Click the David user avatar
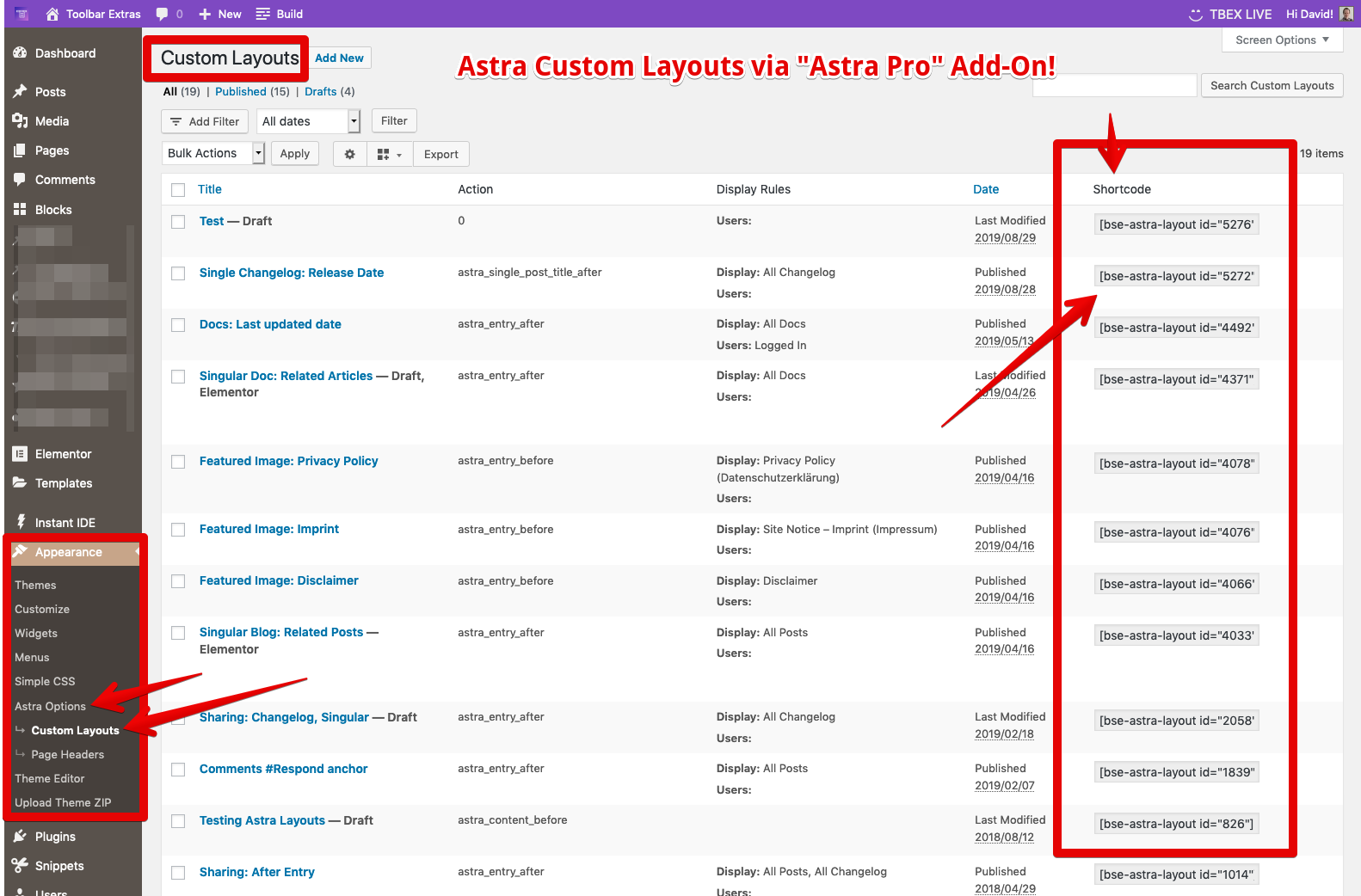The height and width of the screenshot is (896, 1361). point(1346,14)
